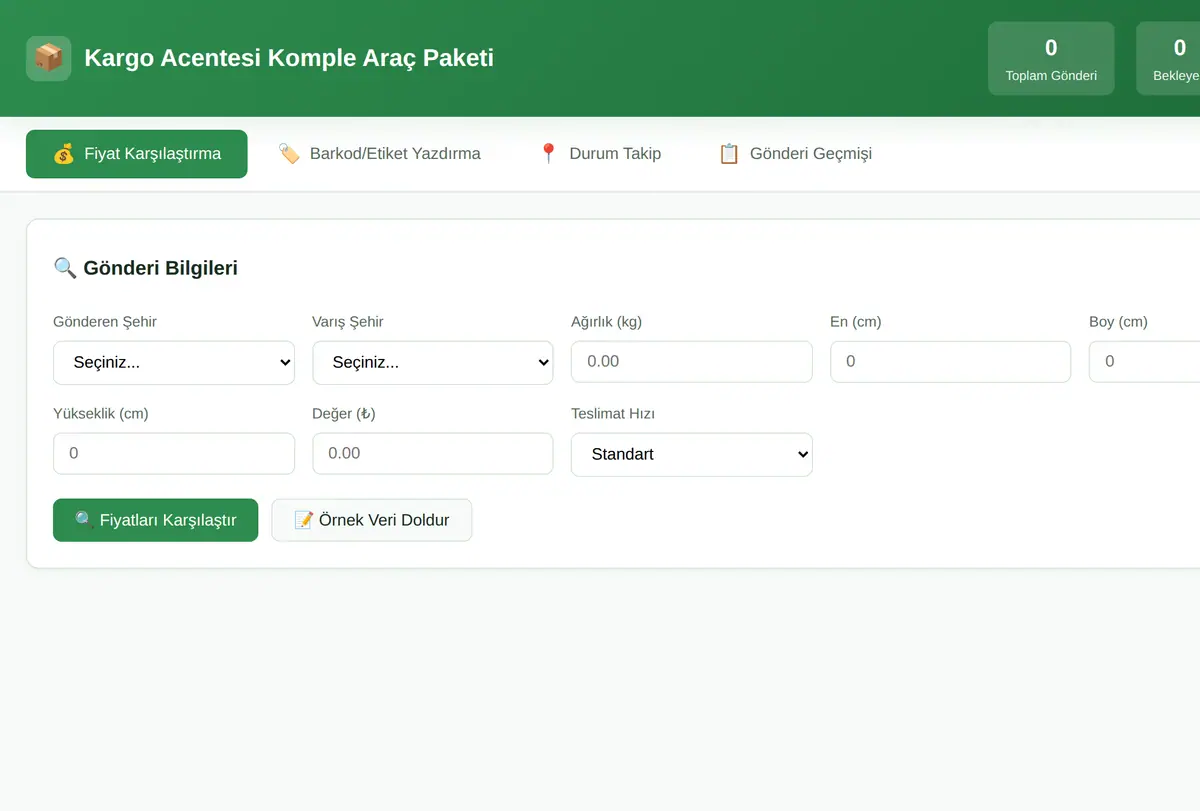
Task: Select the En (cm) input field
Action: (951, 361)
